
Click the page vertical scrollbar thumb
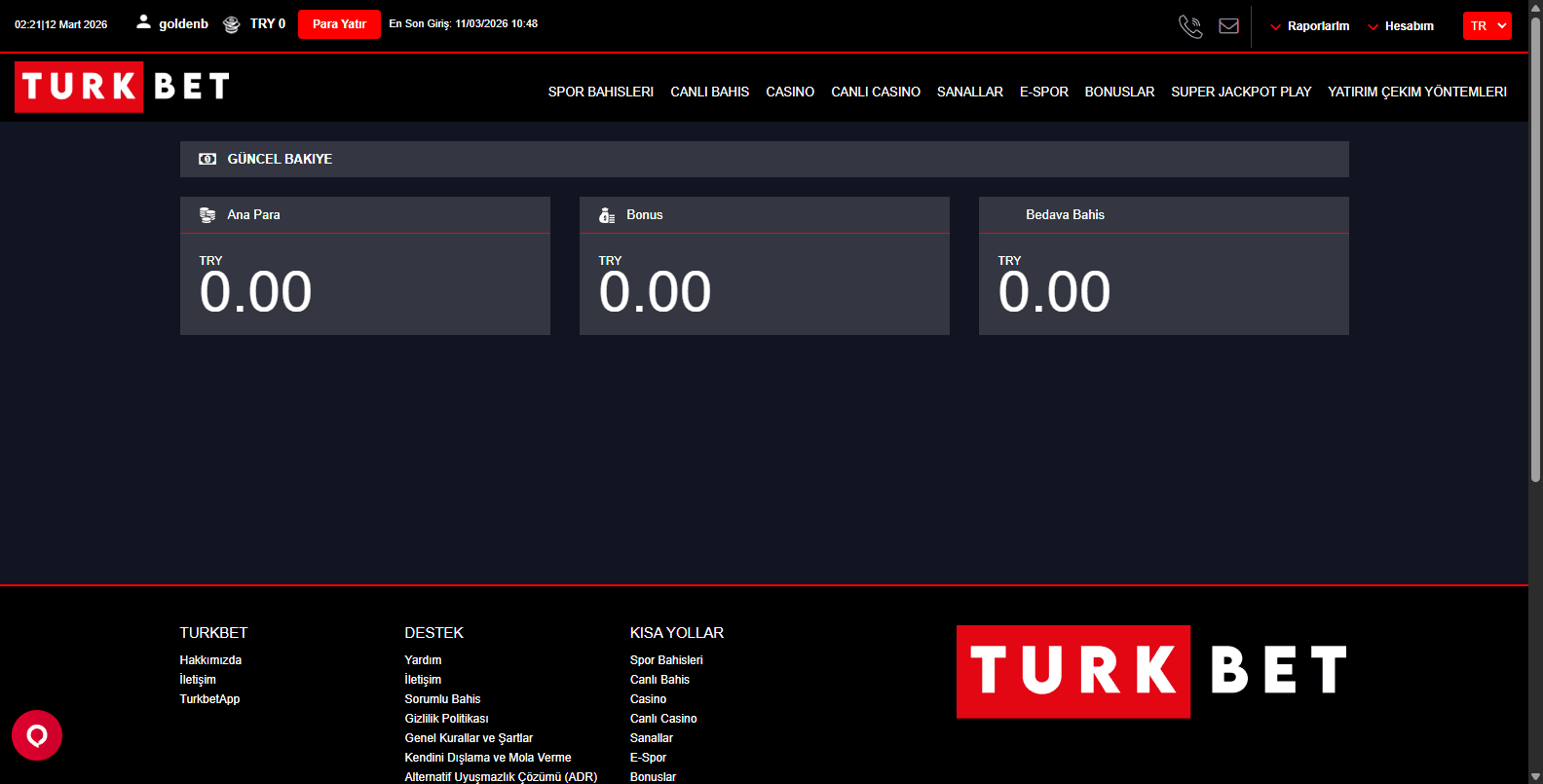[1535, 248]
